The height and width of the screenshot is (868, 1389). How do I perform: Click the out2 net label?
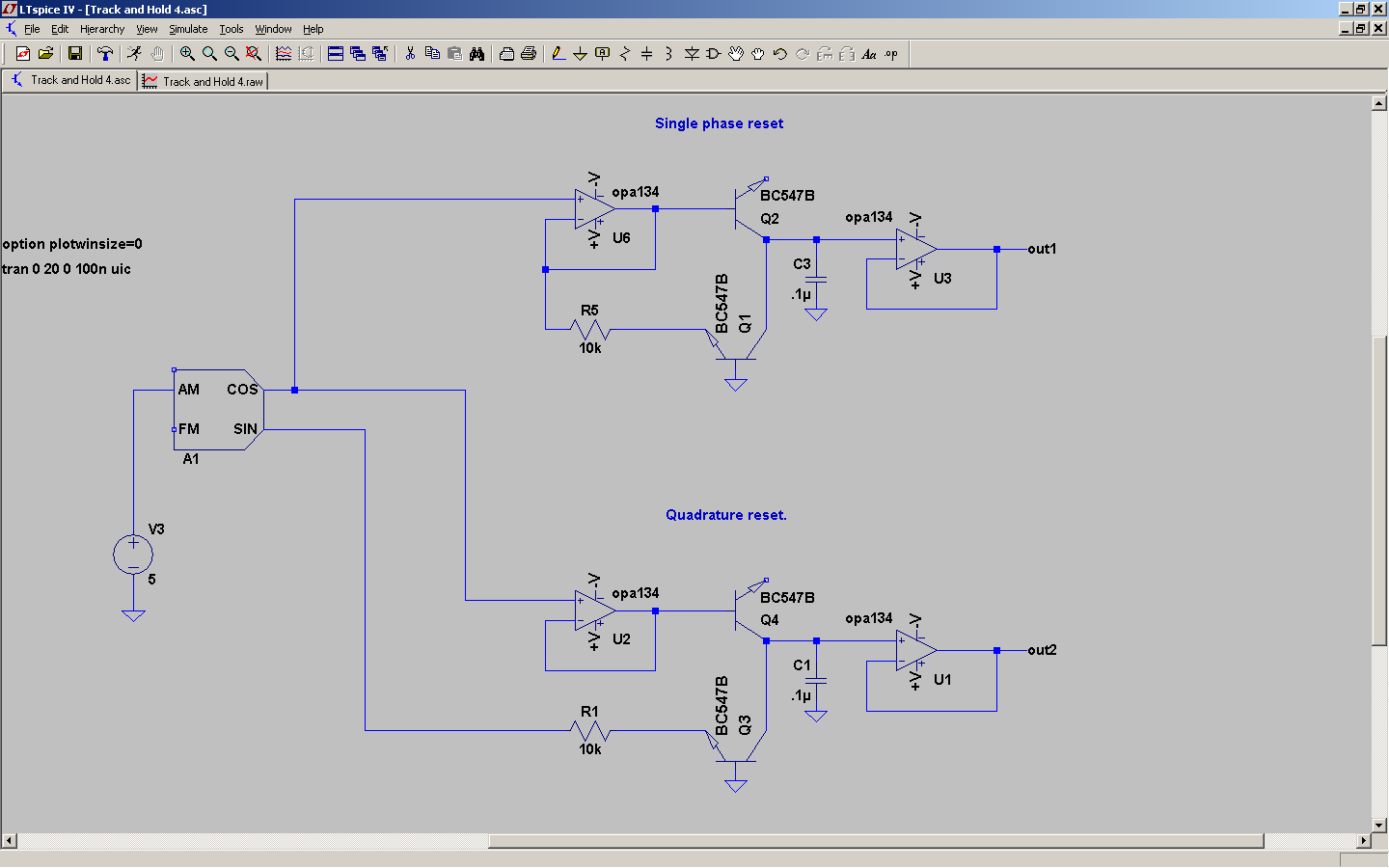pyautogui.click(x=1042, y=650)
